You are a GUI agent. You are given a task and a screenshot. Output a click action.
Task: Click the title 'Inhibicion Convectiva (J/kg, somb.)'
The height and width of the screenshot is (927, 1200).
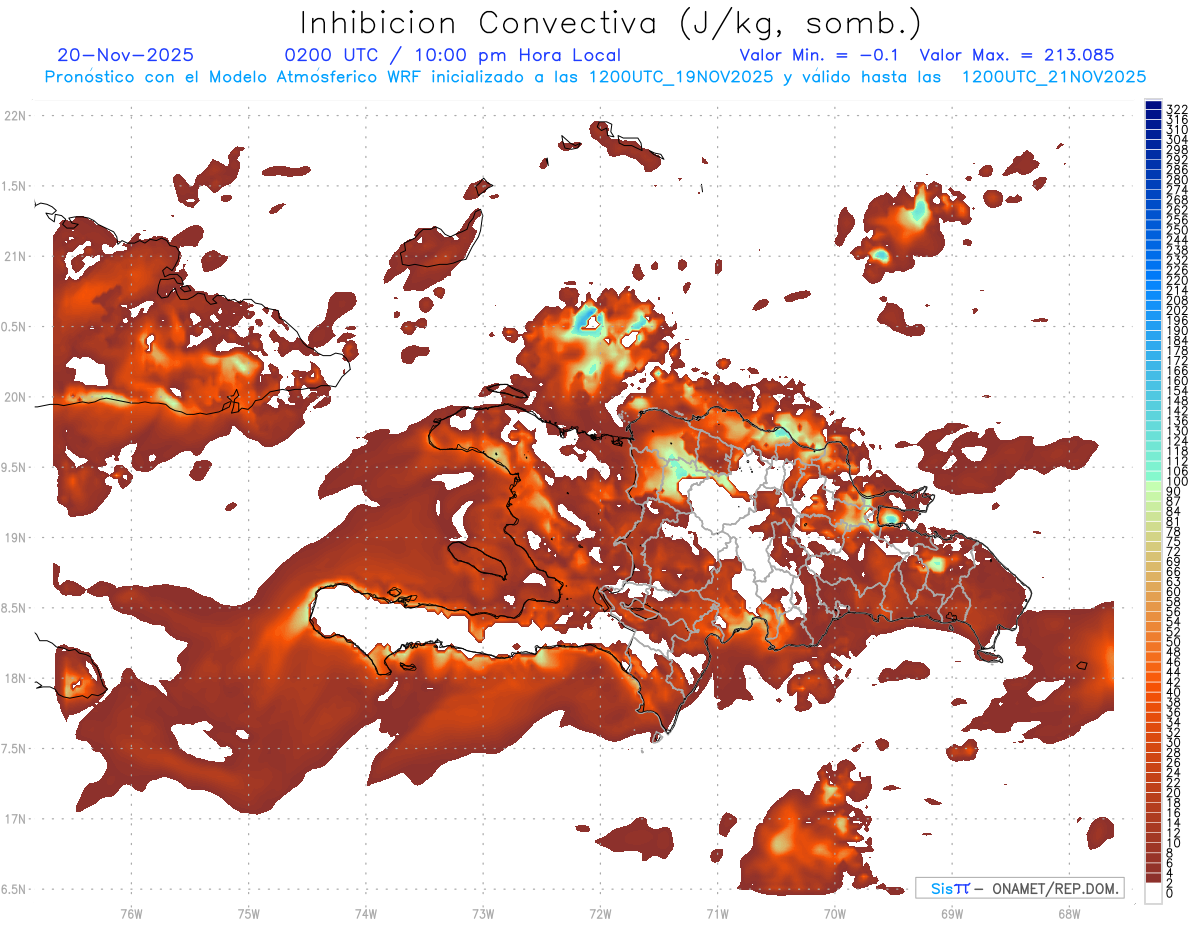[611, 23]
